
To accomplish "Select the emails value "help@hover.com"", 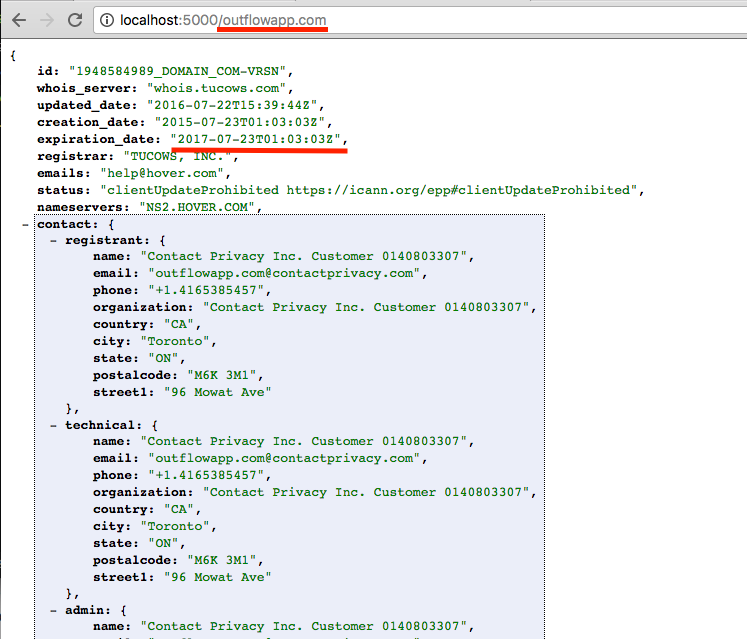I will click(x=162, y=173).
